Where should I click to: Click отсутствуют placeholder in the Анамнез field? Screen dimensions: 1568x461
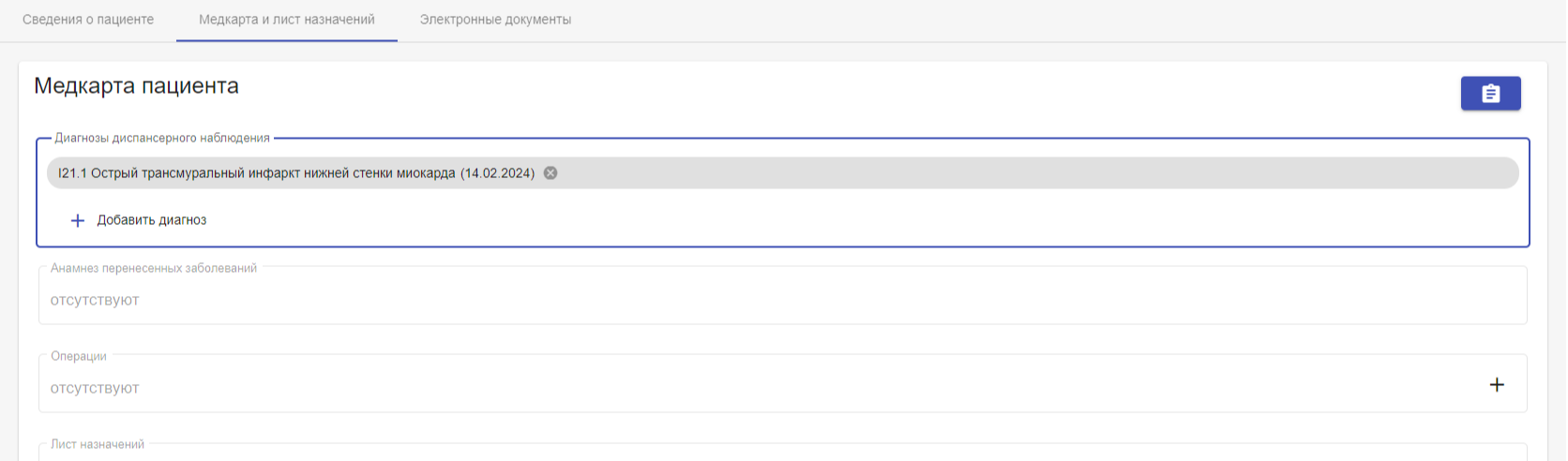(x=95, y=300)
